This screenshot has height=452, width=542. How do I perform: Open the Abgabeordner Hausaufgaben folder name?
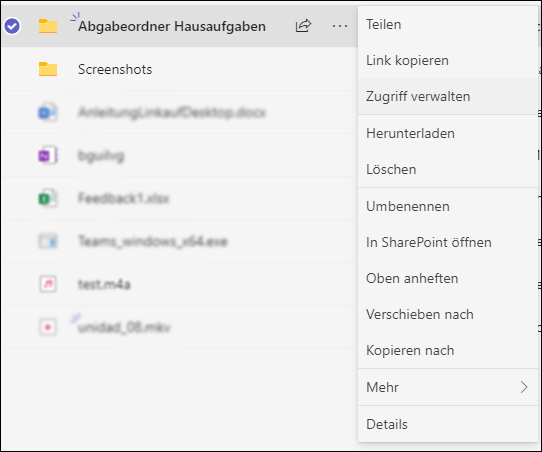pyautogui.click(x=172, y=27)
